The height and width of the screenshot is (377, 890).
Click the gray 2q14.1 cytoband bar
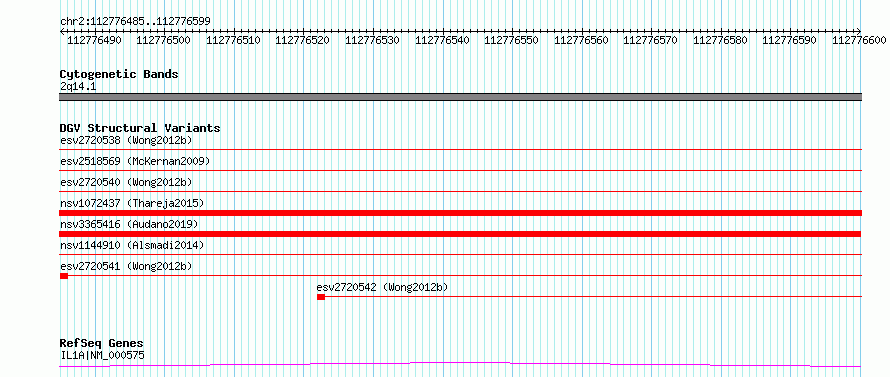click(460, 97)
